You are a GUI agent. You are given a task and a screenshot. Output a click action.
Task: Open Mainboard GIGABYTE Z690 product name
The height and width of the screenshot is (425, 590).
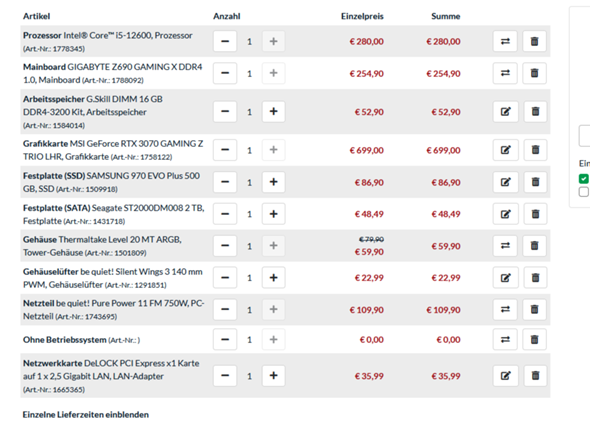click(113, 73)
